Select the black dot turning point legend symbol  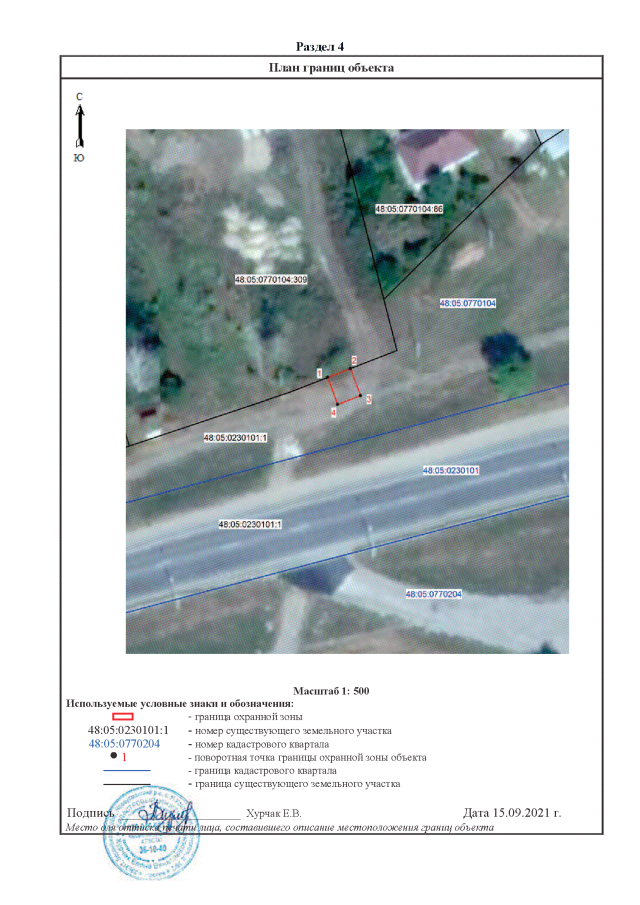(114, 757)
